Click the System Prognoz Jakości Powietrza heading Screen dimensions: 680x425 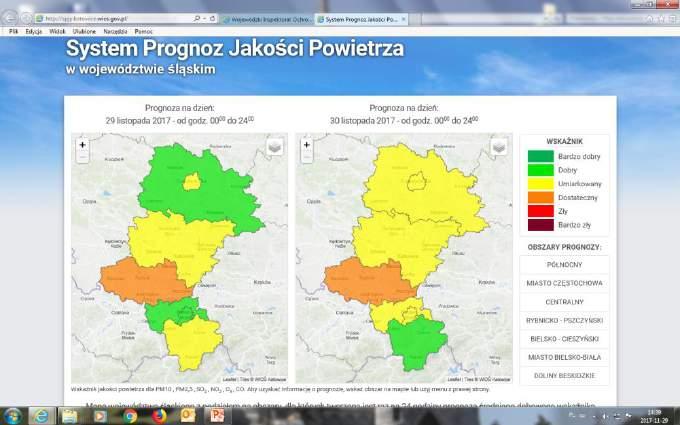click(x=235, y=48)
